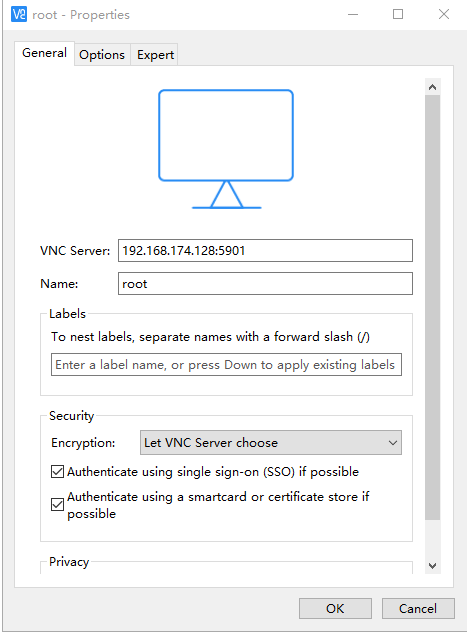This screenshot has height=633, width=467.
Task: Minimize the Properties window
Action: click(x=353, y=15)
